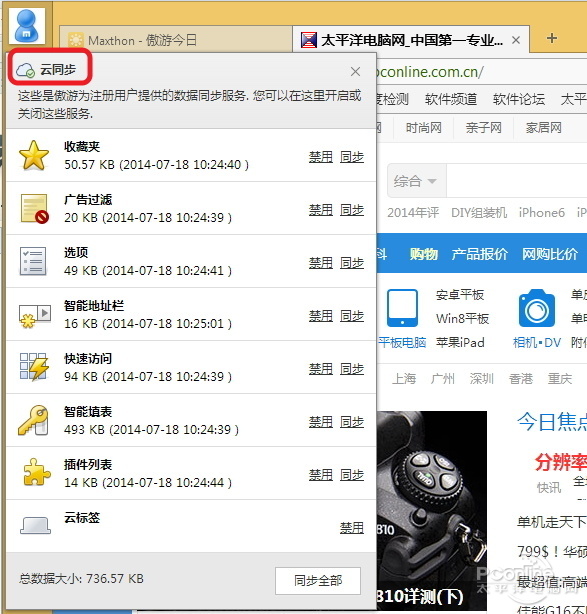The width and height of the screenshot is (587, 614).
Task: Open Win8平板 category link
Action: 462,318
